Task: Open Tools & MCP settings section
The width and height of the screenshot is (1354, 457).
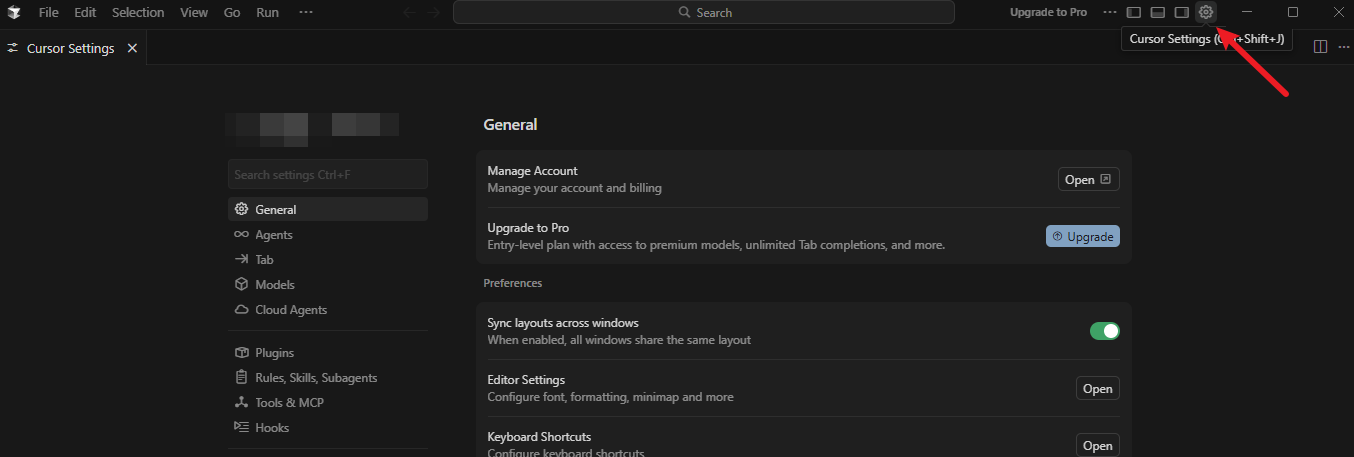Action: 328,402
